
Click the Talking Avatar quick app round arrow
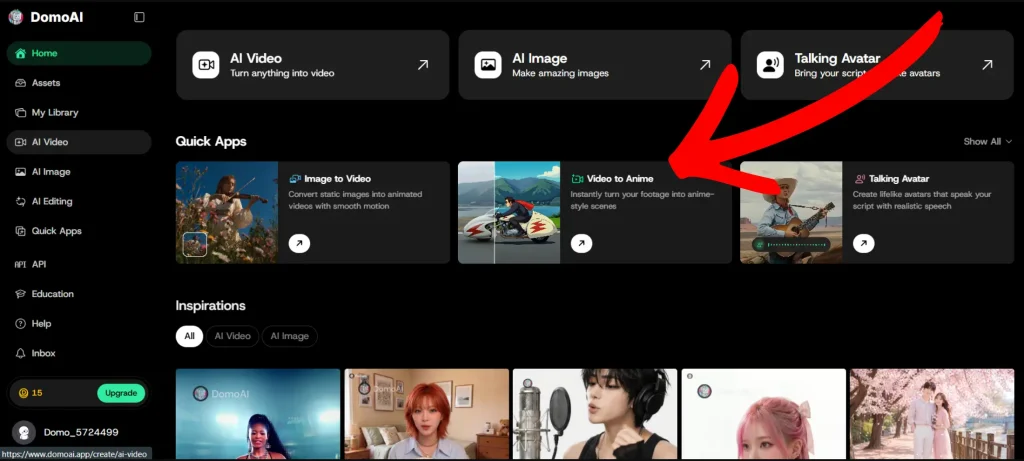(x=863, y=244)
